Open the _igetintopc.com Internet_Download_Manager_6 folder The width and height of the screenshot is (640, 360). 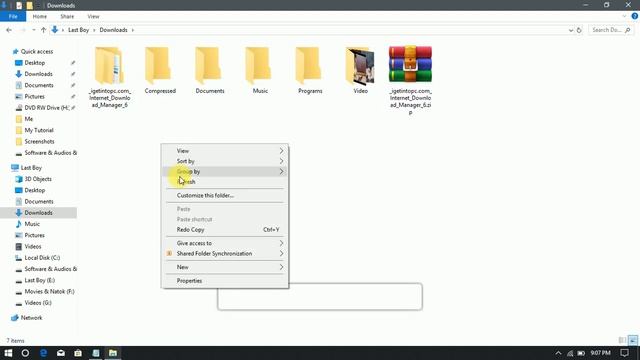click(109, 77)
